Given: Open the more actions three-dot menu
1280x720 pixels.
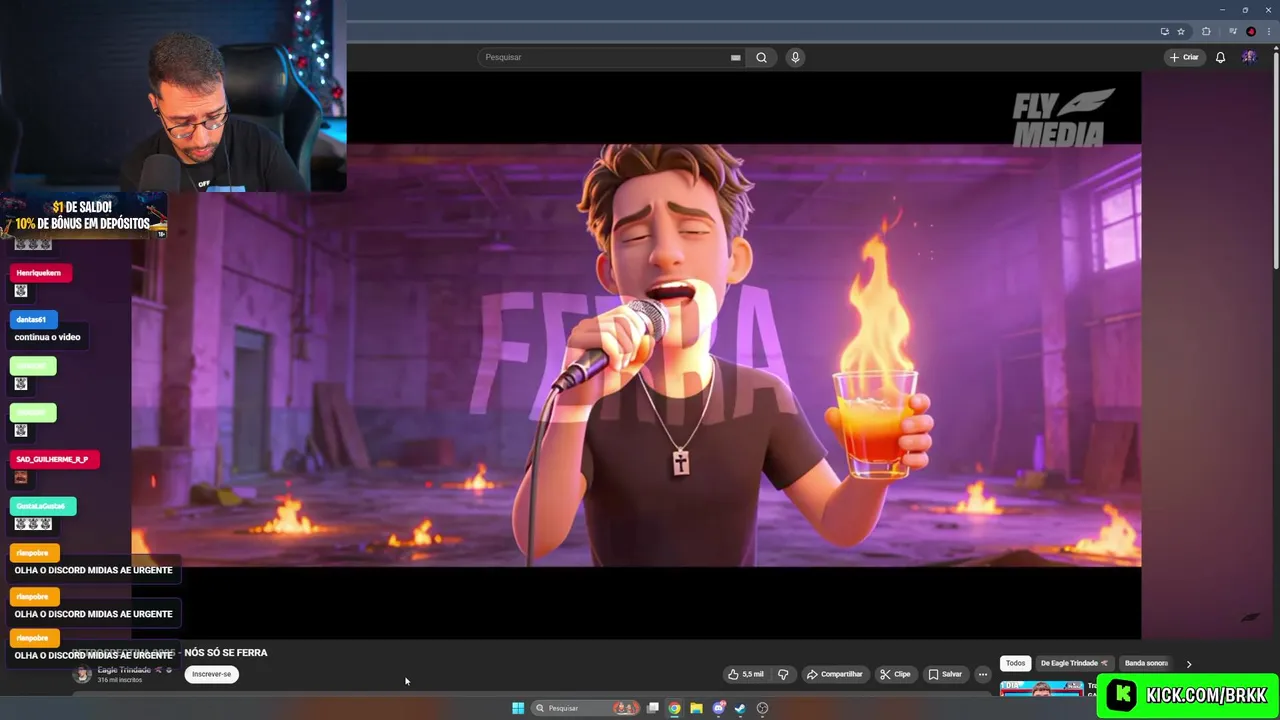Looking at the screenshot, I should (982, 674).
